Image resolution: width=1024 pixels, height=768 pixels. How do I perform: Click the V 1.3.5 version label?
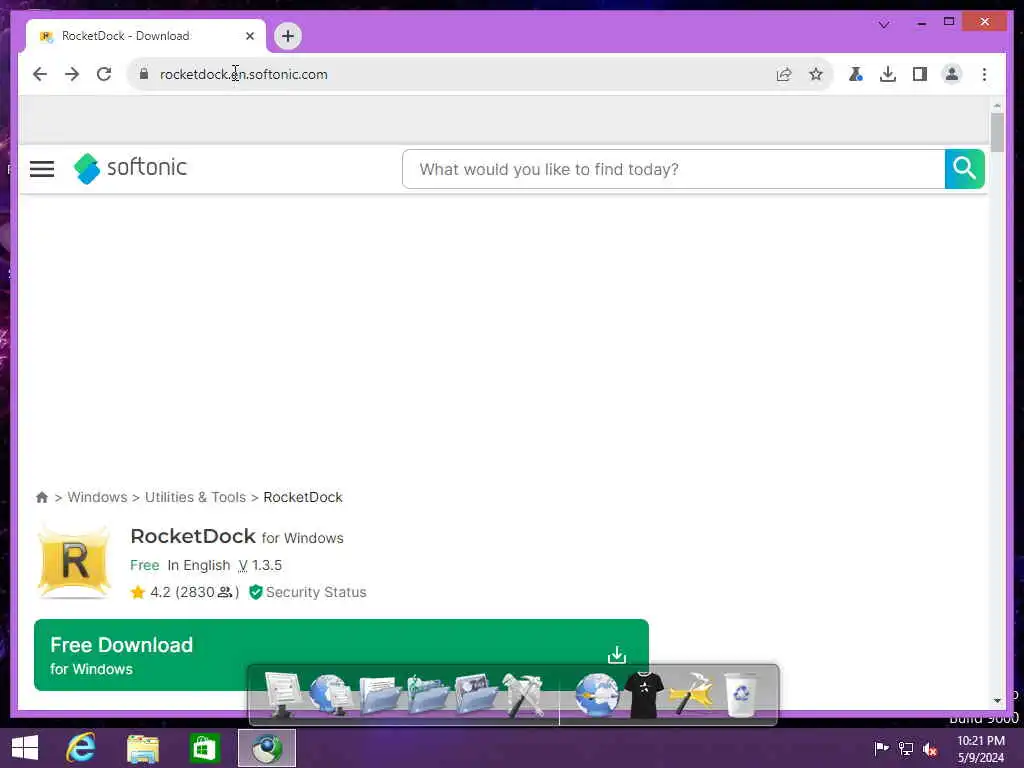[x=260, y=566]
